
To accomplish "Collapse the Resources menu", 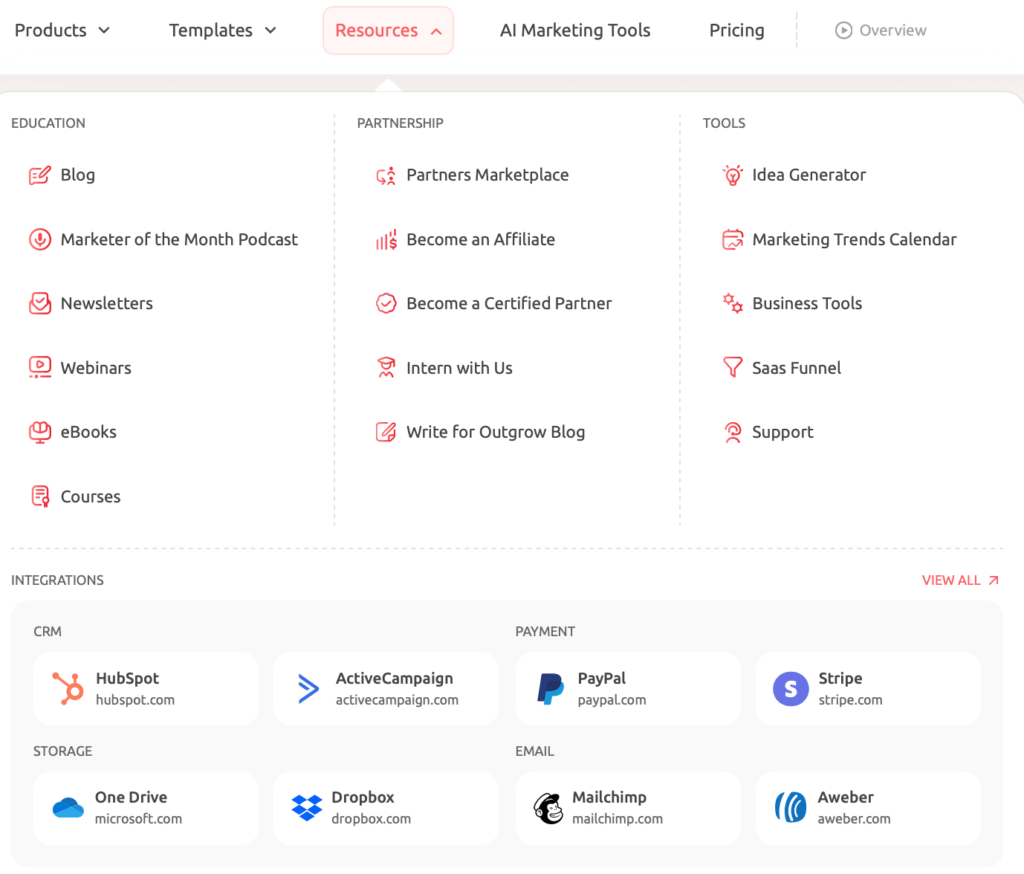I will (388, 30).
